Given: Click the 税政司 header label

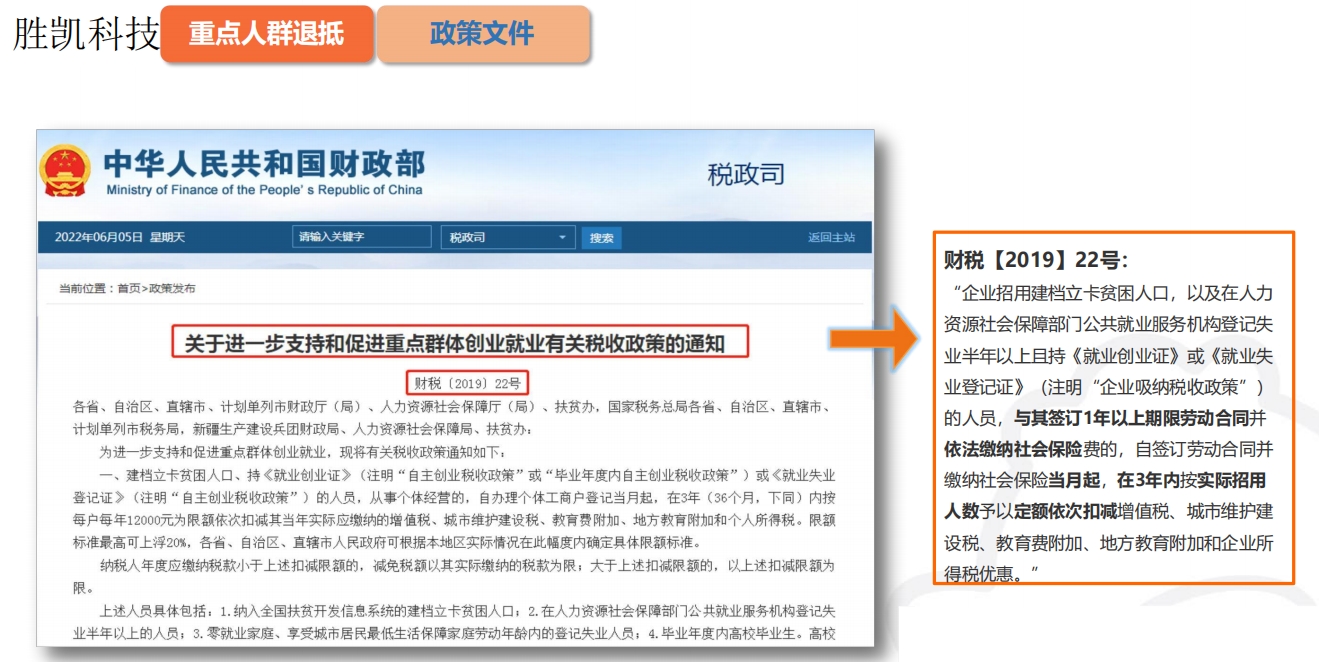Looking at the screenshot, I should [745, 174].
